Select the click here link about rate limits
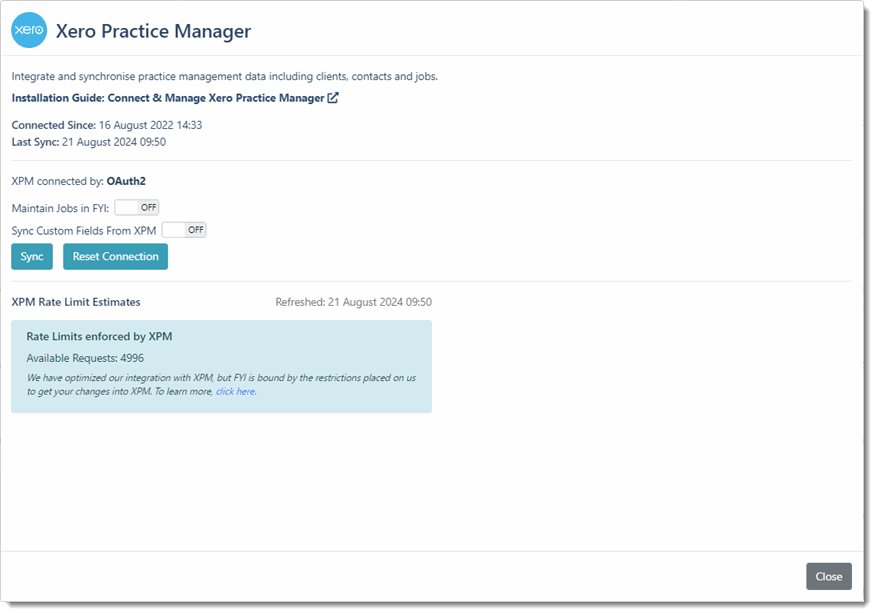 pyautogui.click(x=234, y=391)
